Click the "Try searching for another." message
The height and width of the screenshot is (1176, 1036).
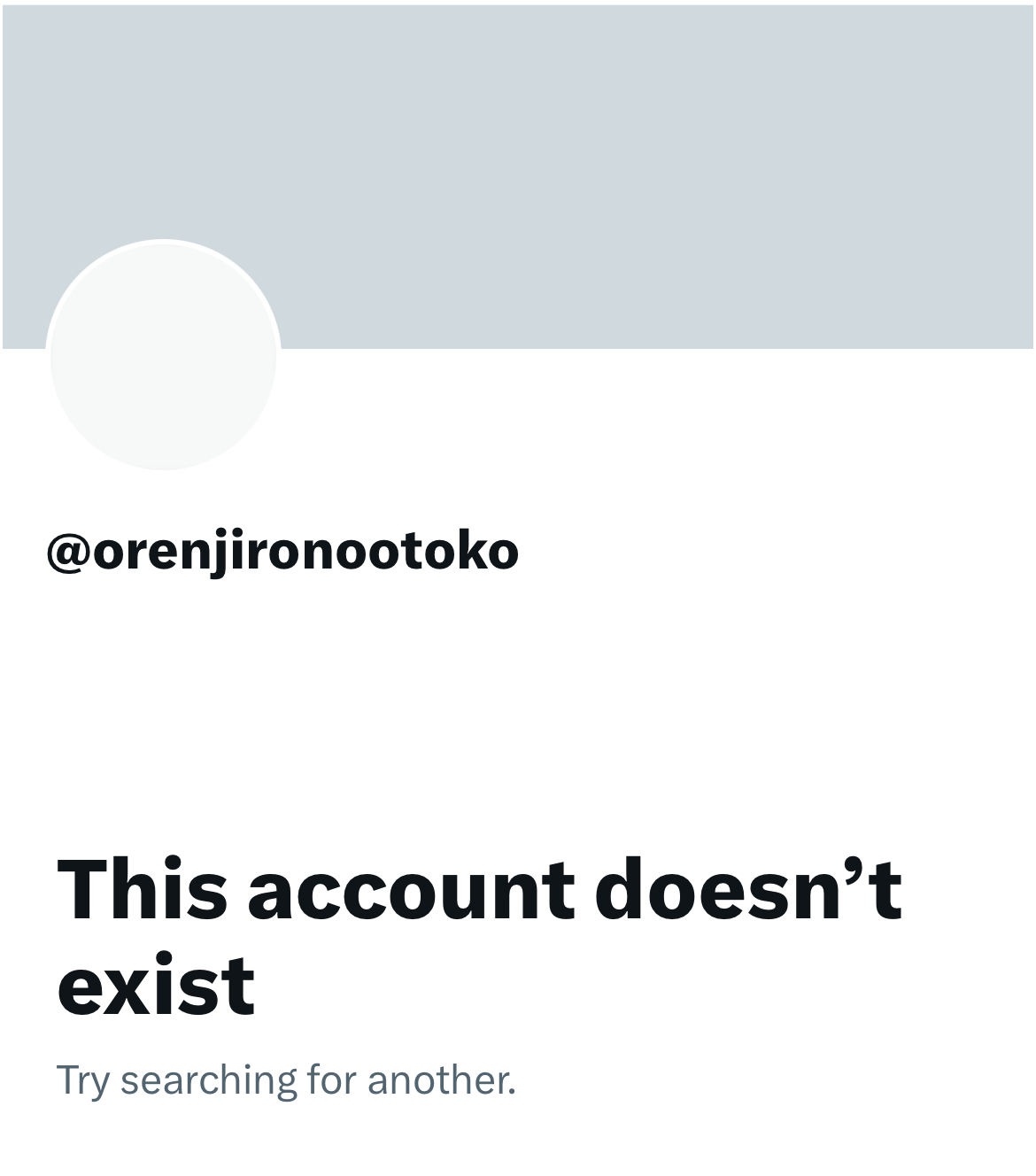(286, 1079)
